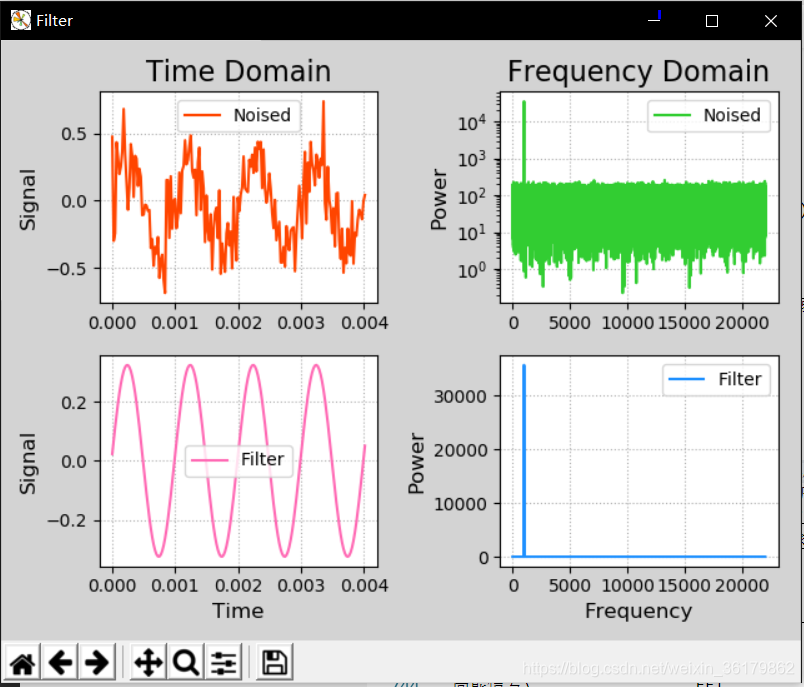The height and width of the screenshot is (687, 804).
Task: Click the 10000 tick on blue plot's Power axis
Action: [x=460, y=504]
